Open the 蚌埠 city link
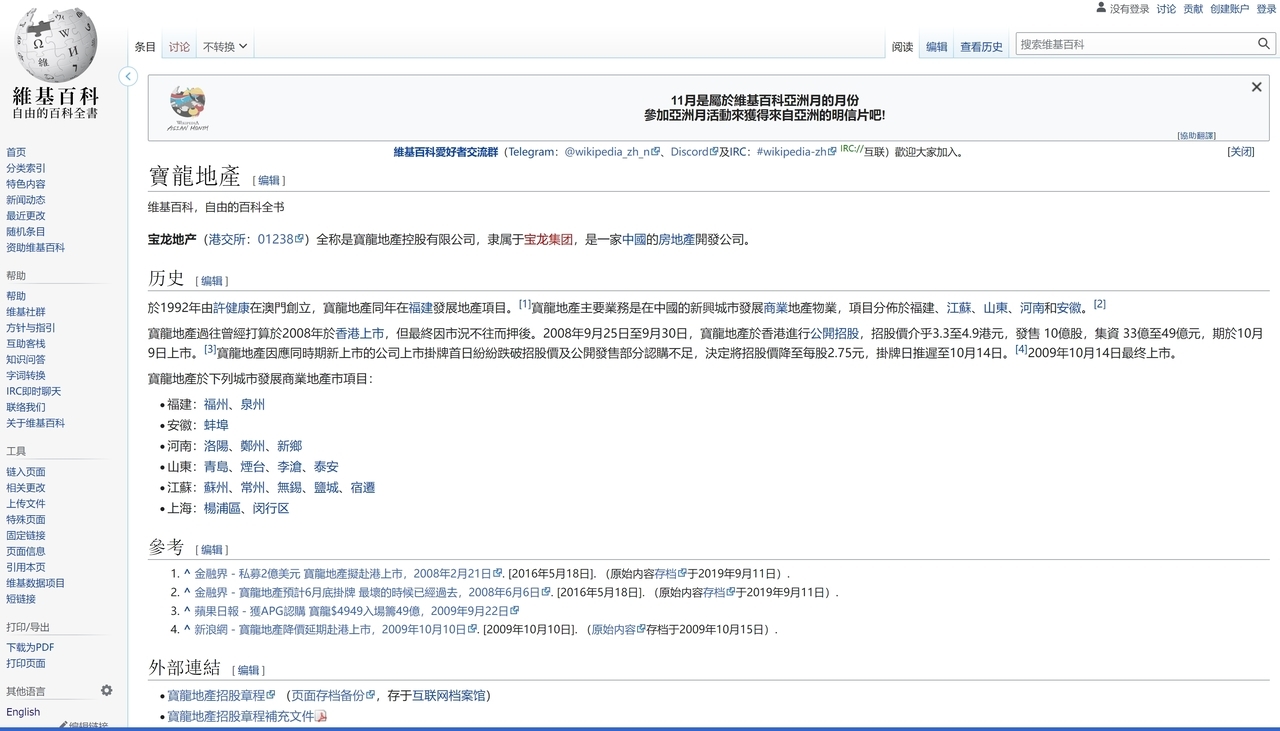Viewport: 1280px width, 731px height. pyautogui.click(x=216, y=425)
